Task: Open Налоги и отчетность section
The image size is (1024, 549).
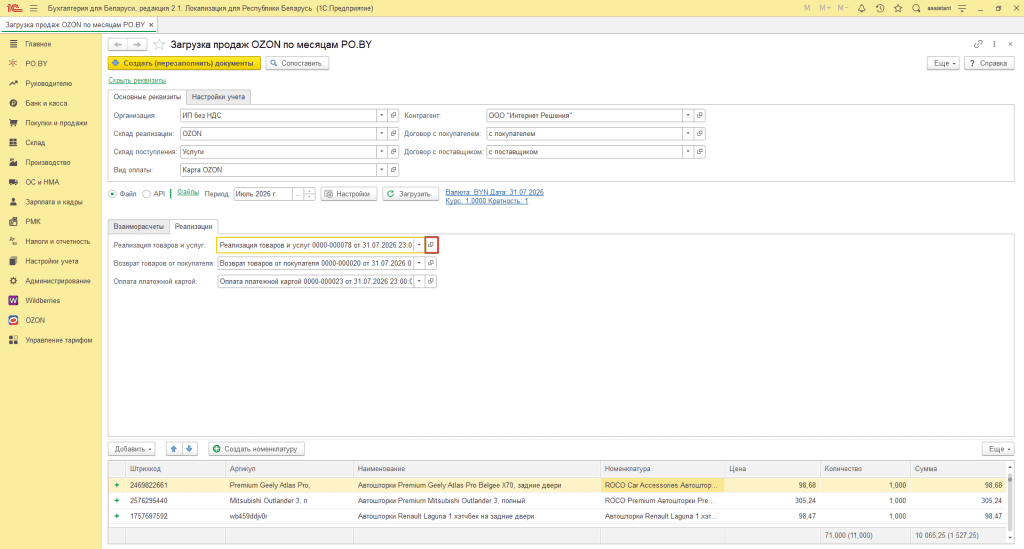Action: pyautogui.click(x=57, y=242)
